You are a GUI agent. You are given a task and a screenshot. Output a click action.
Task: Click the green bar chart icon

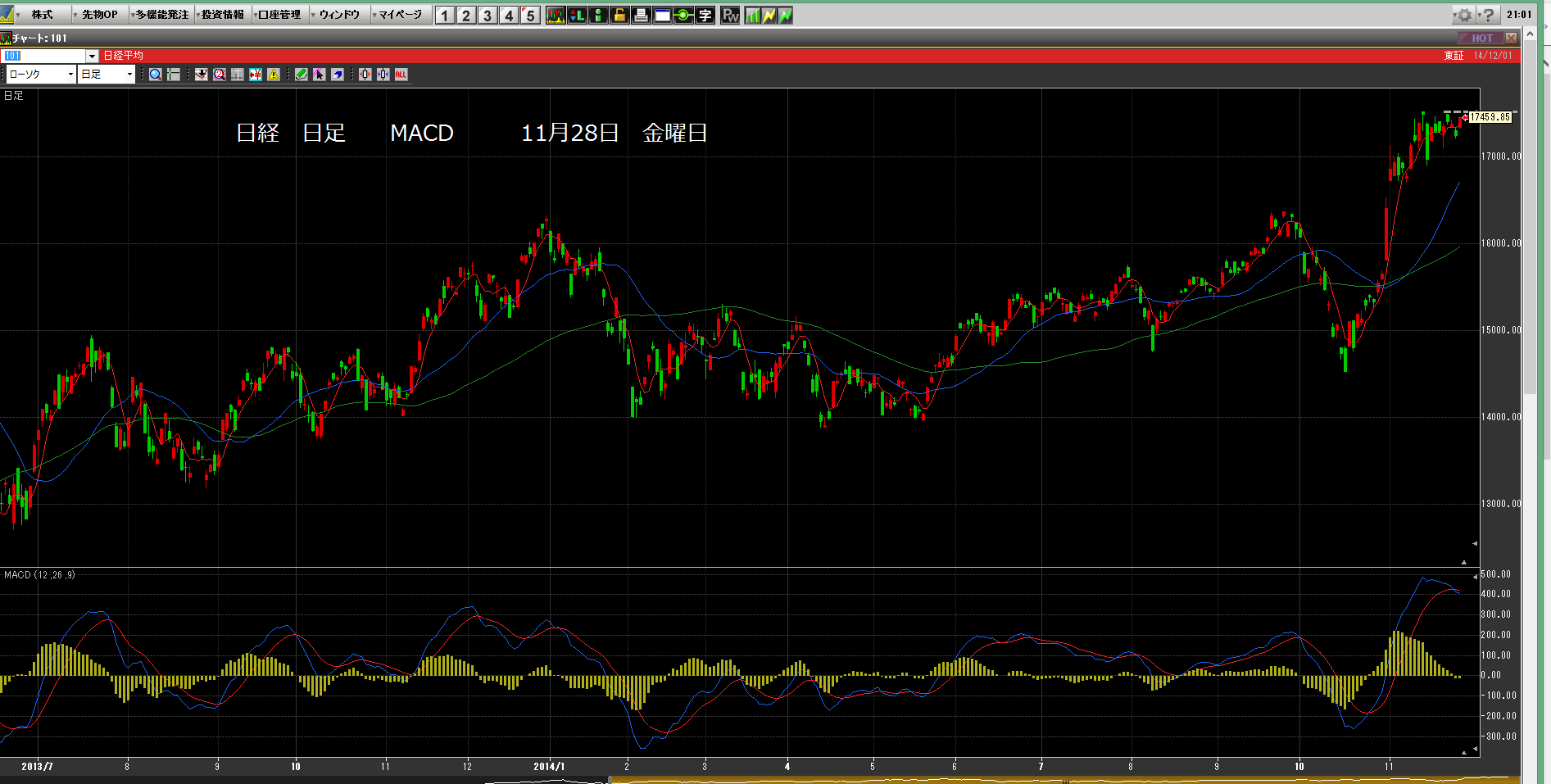click(752, 15)
